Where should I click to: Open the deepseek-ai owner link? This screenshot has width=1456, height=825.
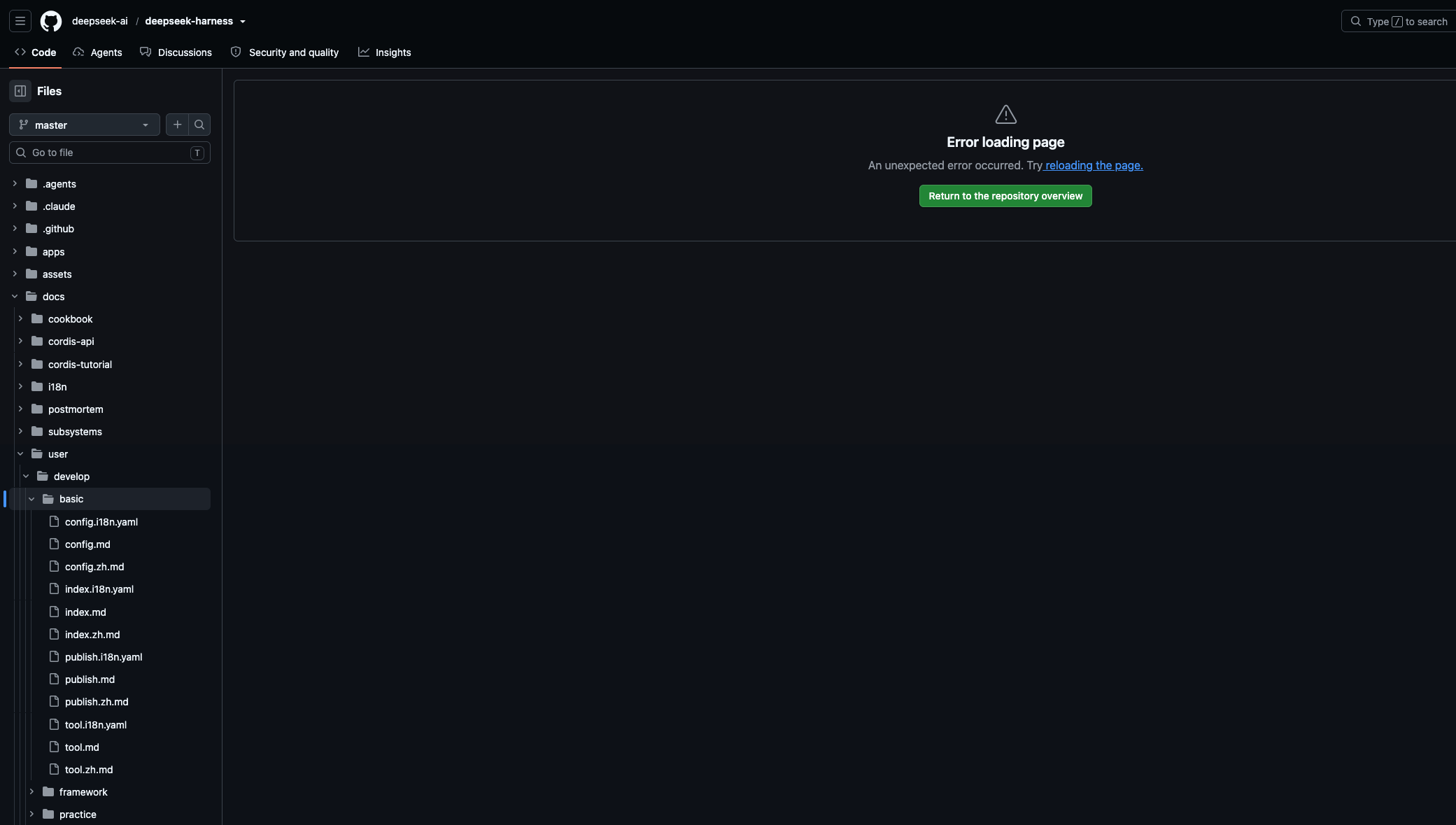coord(100,21)
